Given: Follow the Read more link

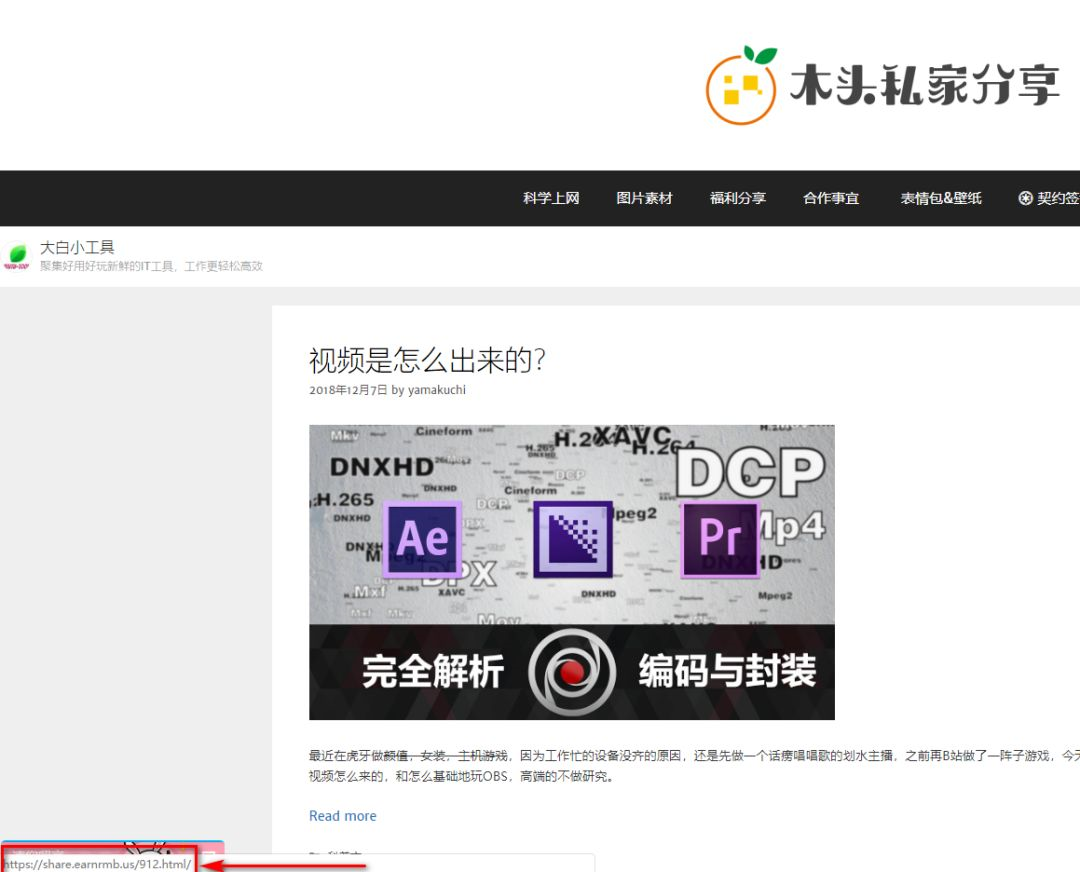Looking at the screenshot, I should tap(342, 816).
